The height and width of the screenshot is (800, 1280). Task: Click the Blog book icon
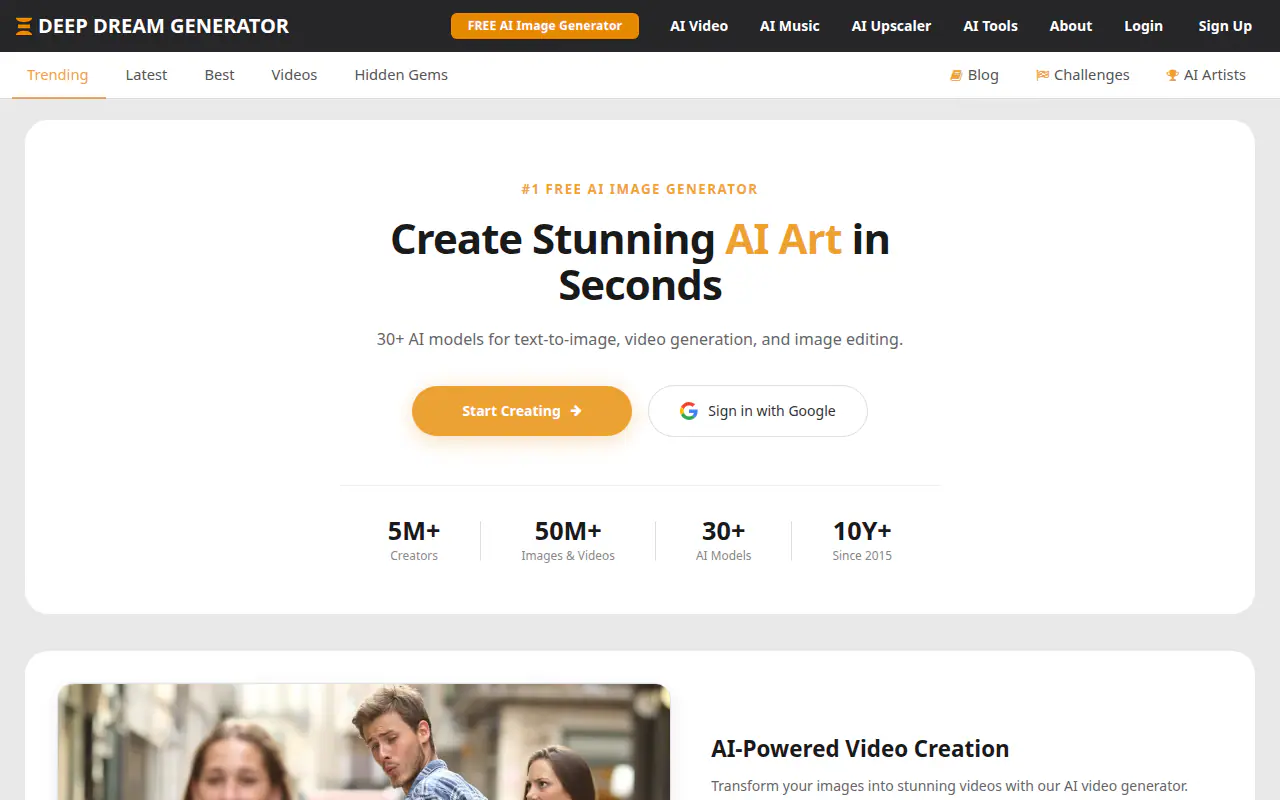click(x=956, y=75)
